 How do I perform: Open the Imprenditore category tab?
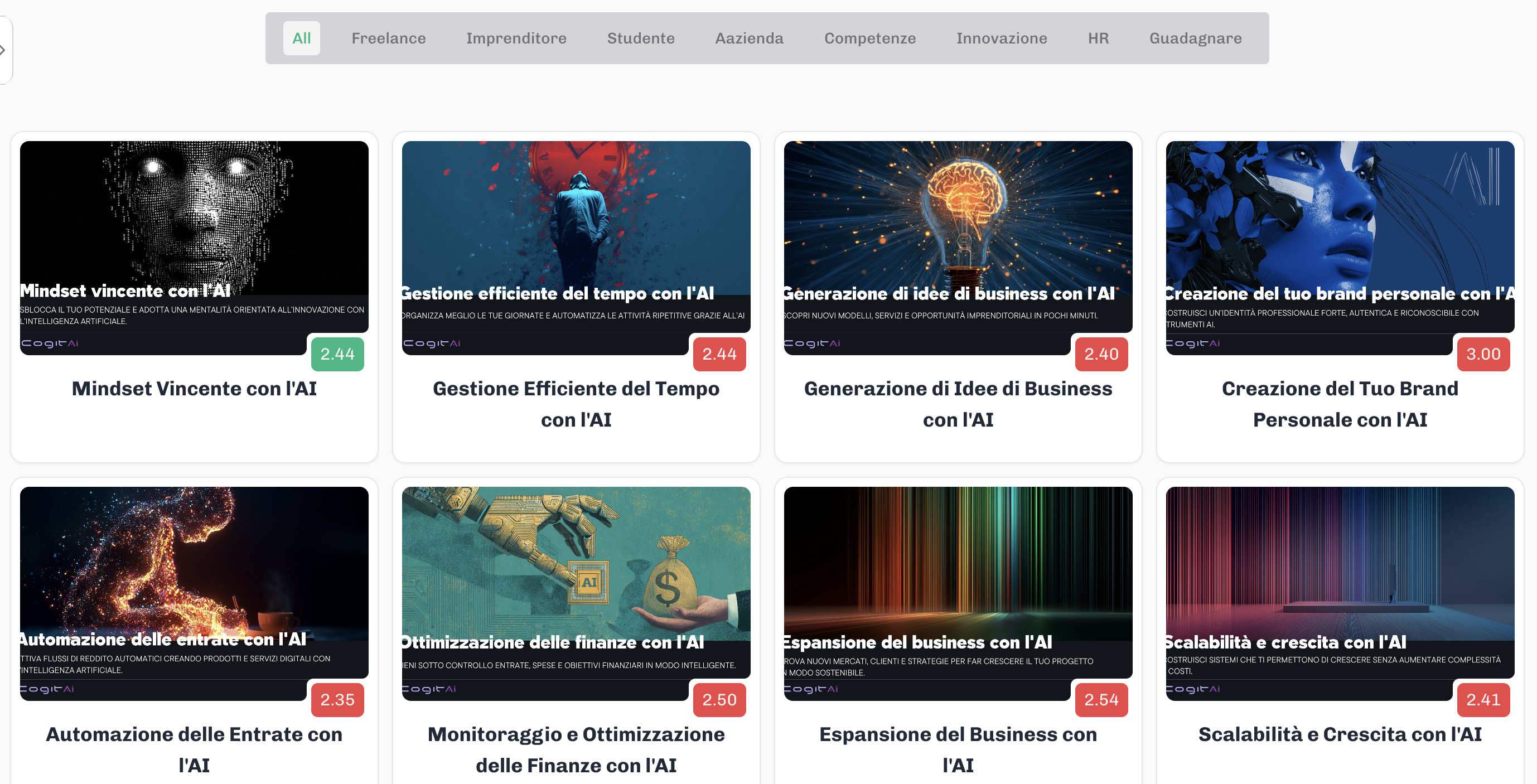[516, 38]
